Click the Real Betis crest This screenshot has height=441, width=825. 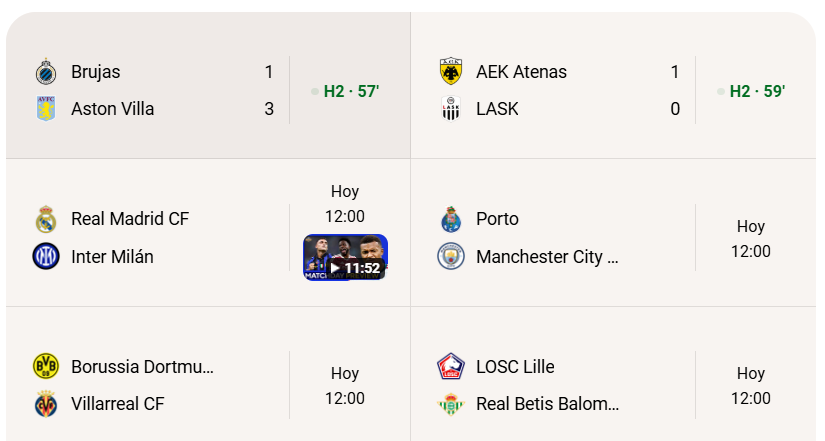(451, 404)
